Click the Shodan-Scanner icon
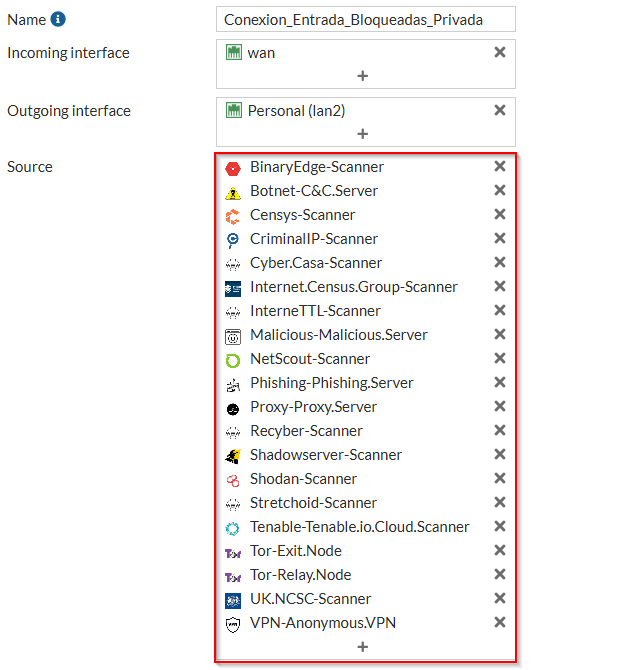The height and width of the screenshot is (670, 633). point(233,479)
